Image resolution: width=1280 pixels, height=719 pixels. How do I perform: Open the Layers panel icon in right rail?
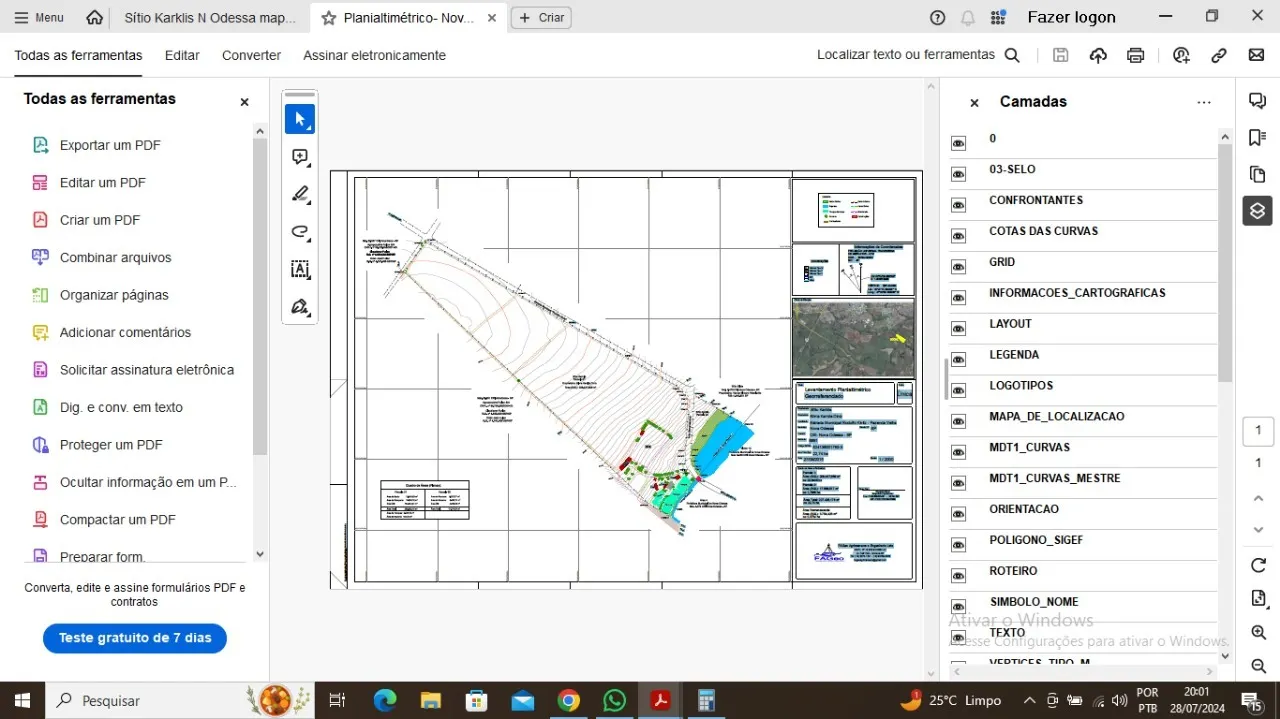1258,211
